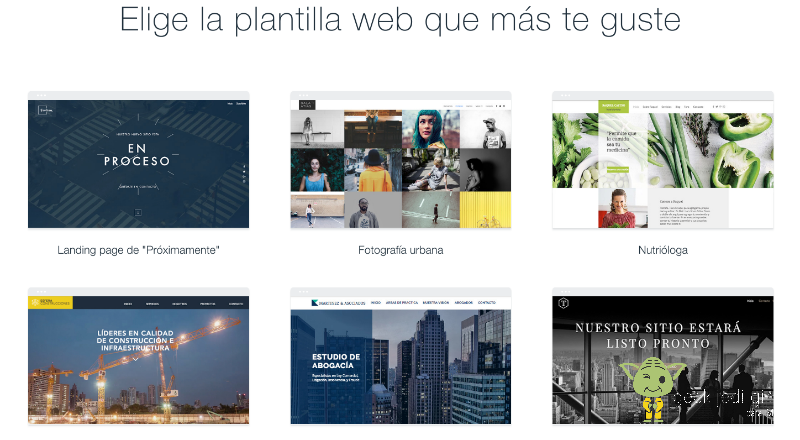The image size is (800, 440).
Task: Select the blue-haired woman photo
Action: [x=431, y=129]
